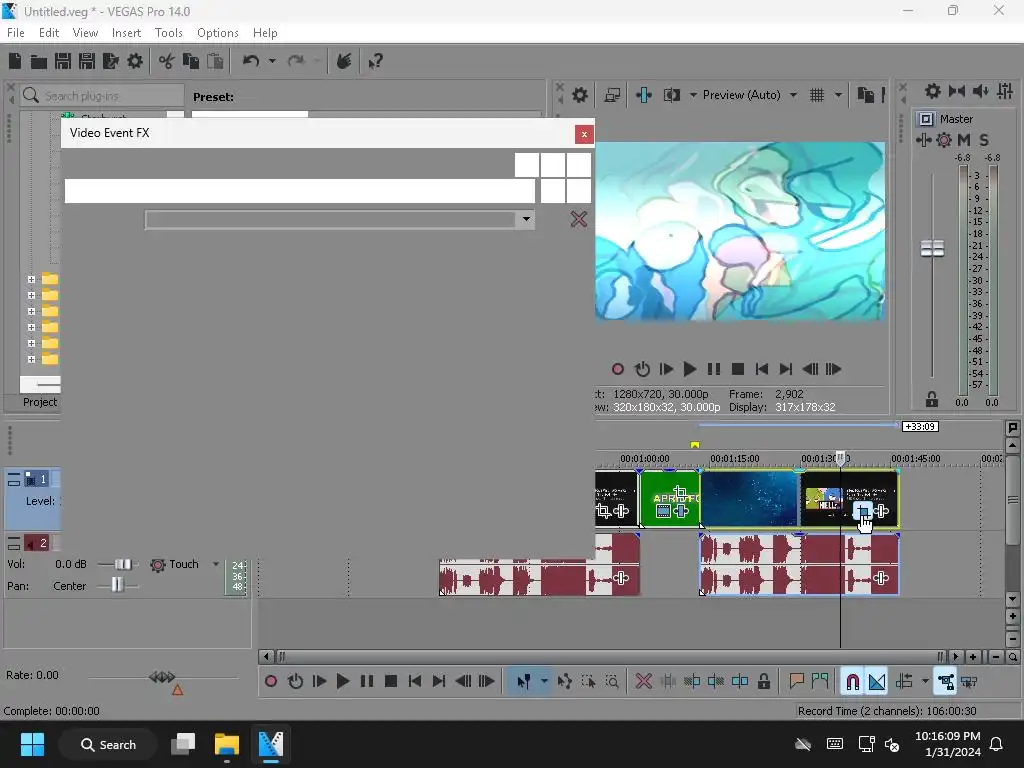Click Preview on External Monitor icon
The height and width of the screenshot is (768, 1024).
click(612, 95)
